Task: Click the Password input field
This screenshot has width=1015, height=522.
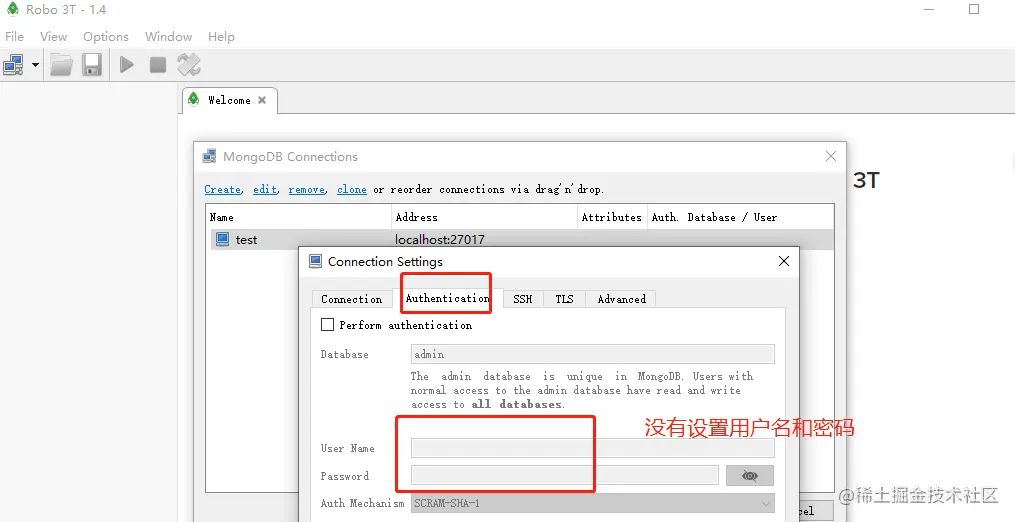Action: 564,475
